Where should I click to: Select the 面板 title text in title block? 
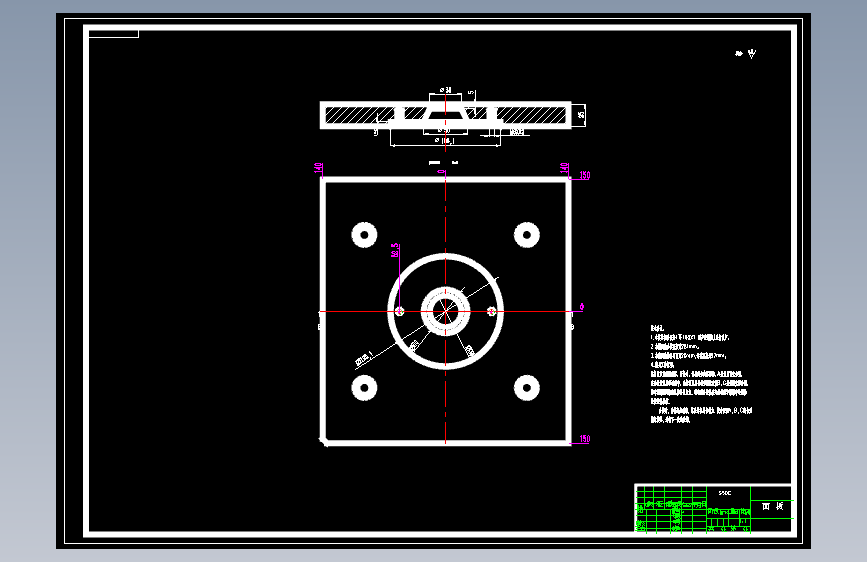point(772,506)
